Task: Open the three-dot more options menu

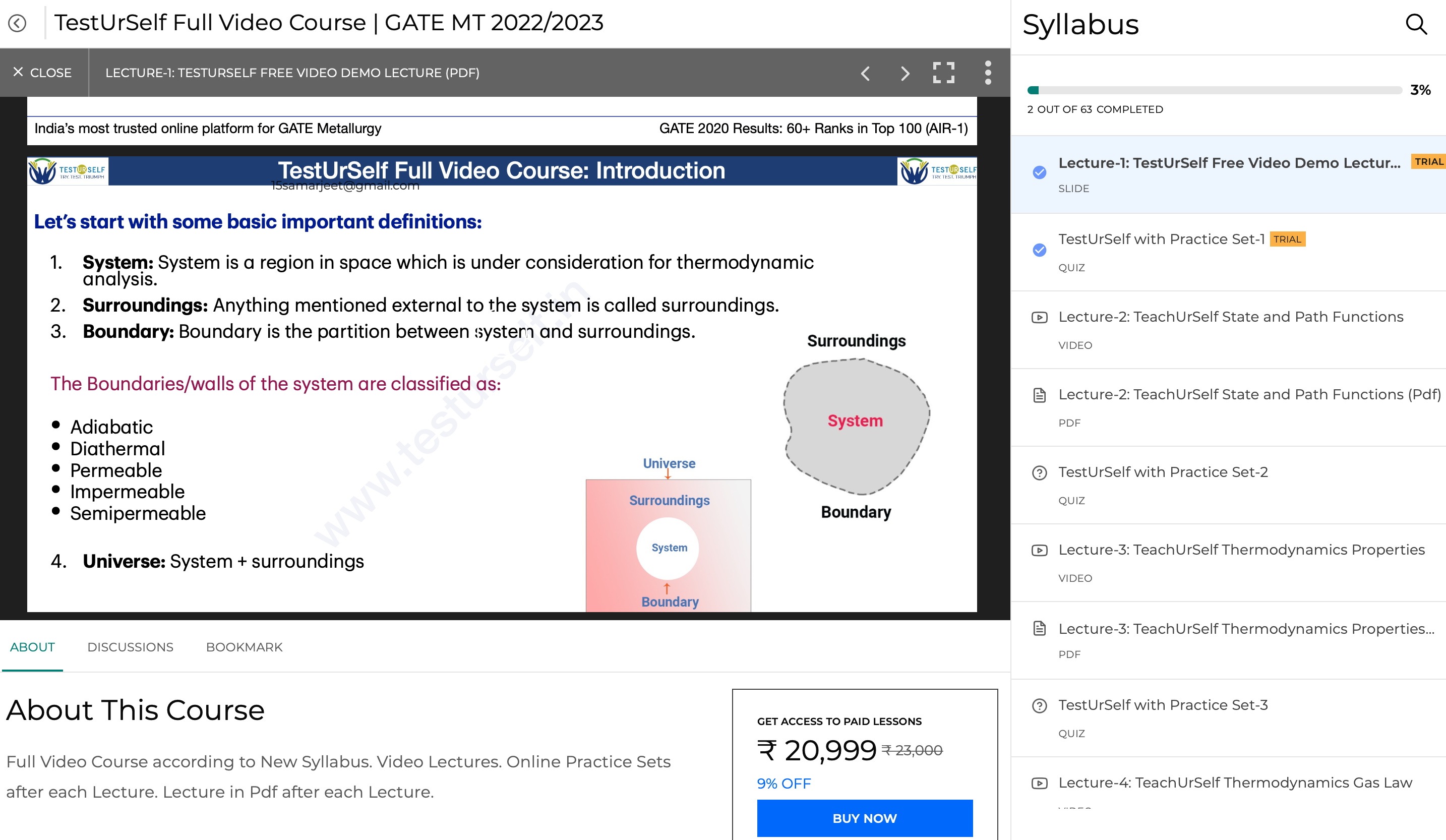Action: [988, 73]
